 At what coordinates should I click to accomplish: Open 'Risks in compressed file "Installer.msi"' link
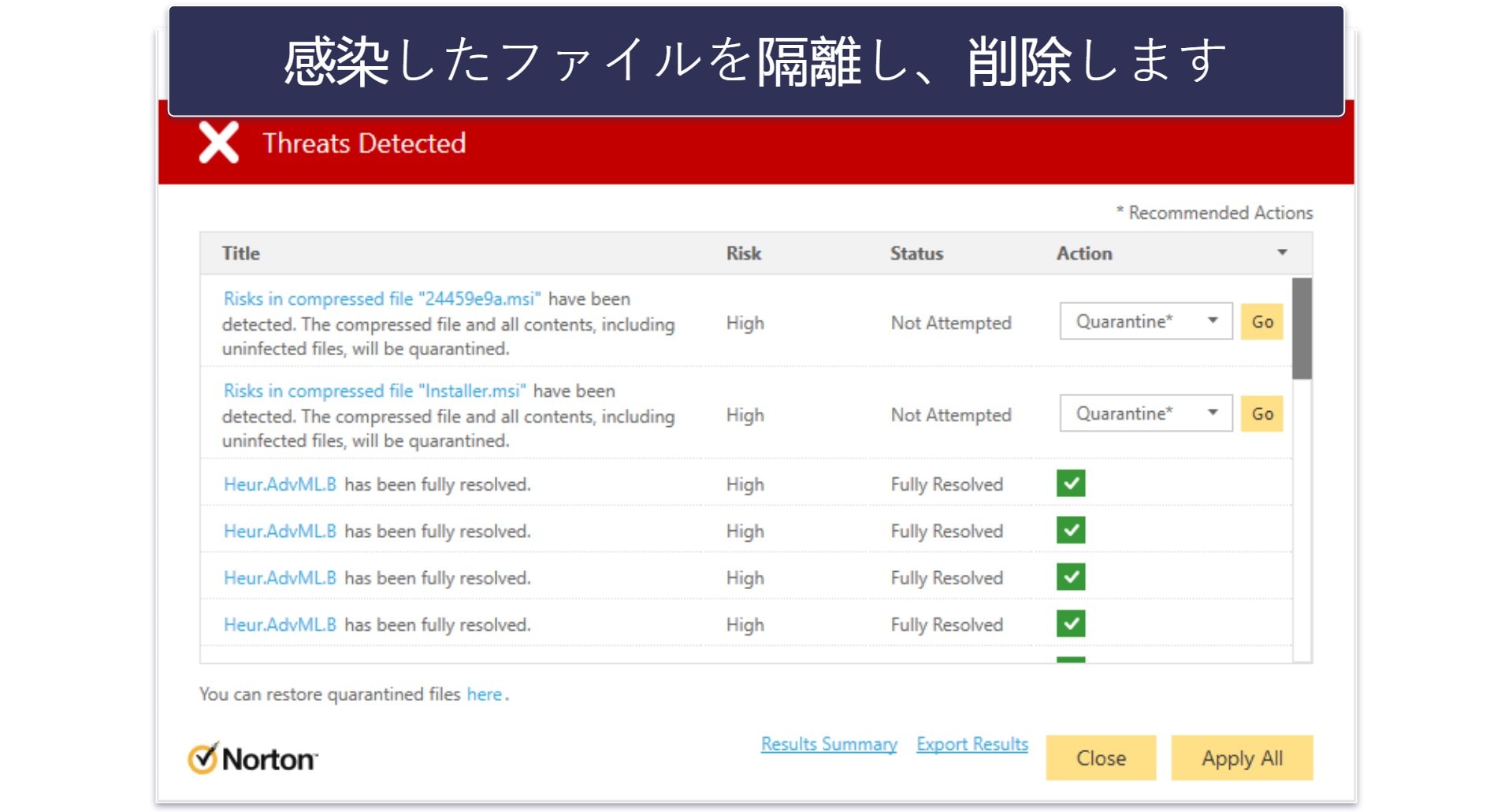tap(374, 391)
